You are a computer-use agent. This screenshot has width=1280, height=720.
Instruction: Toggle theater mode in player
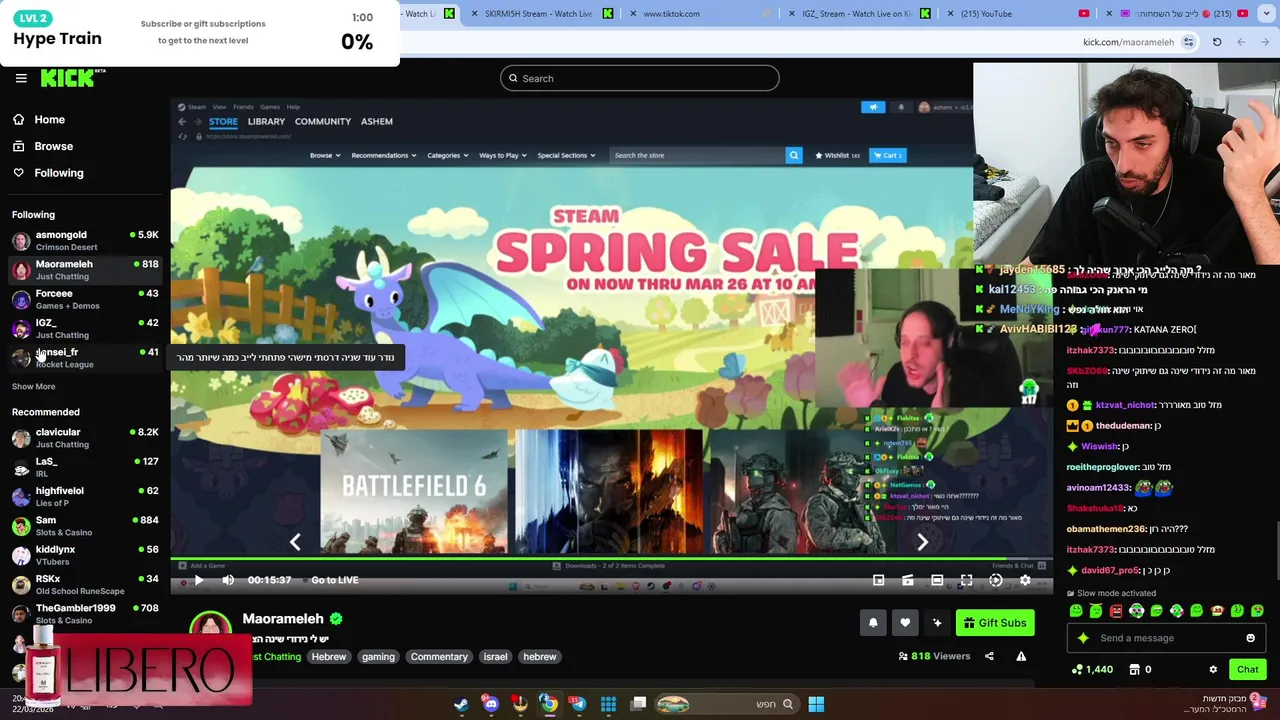pyautogui.click(x=937, y=580)
